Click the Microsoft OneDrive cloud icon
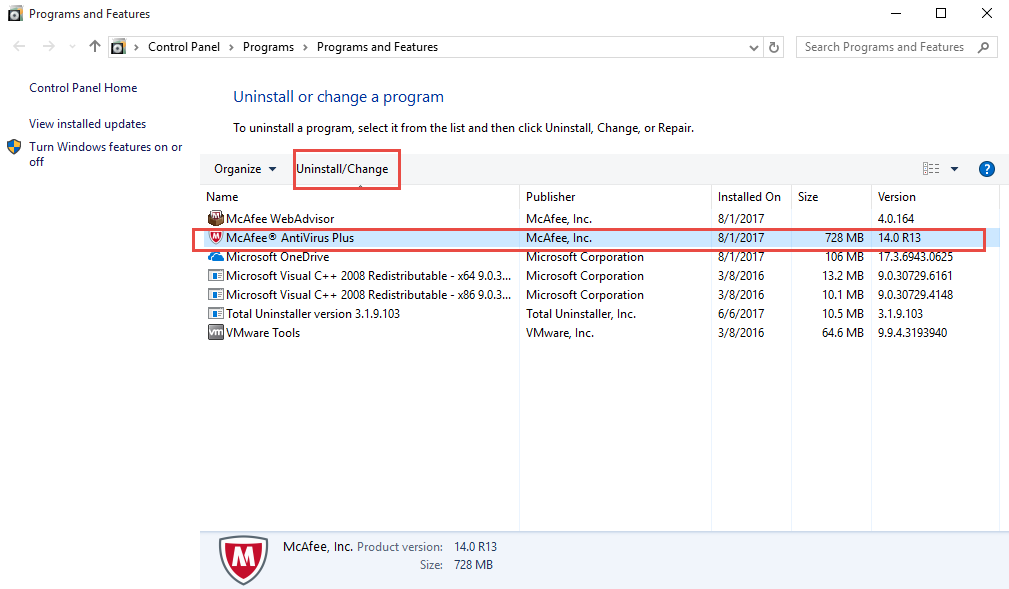This screenshot has width=1009, height=589. coord(215,257)
